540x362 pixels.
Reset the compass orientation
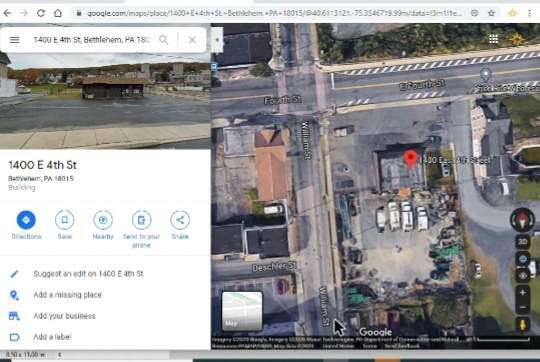[x=522, y=219]
